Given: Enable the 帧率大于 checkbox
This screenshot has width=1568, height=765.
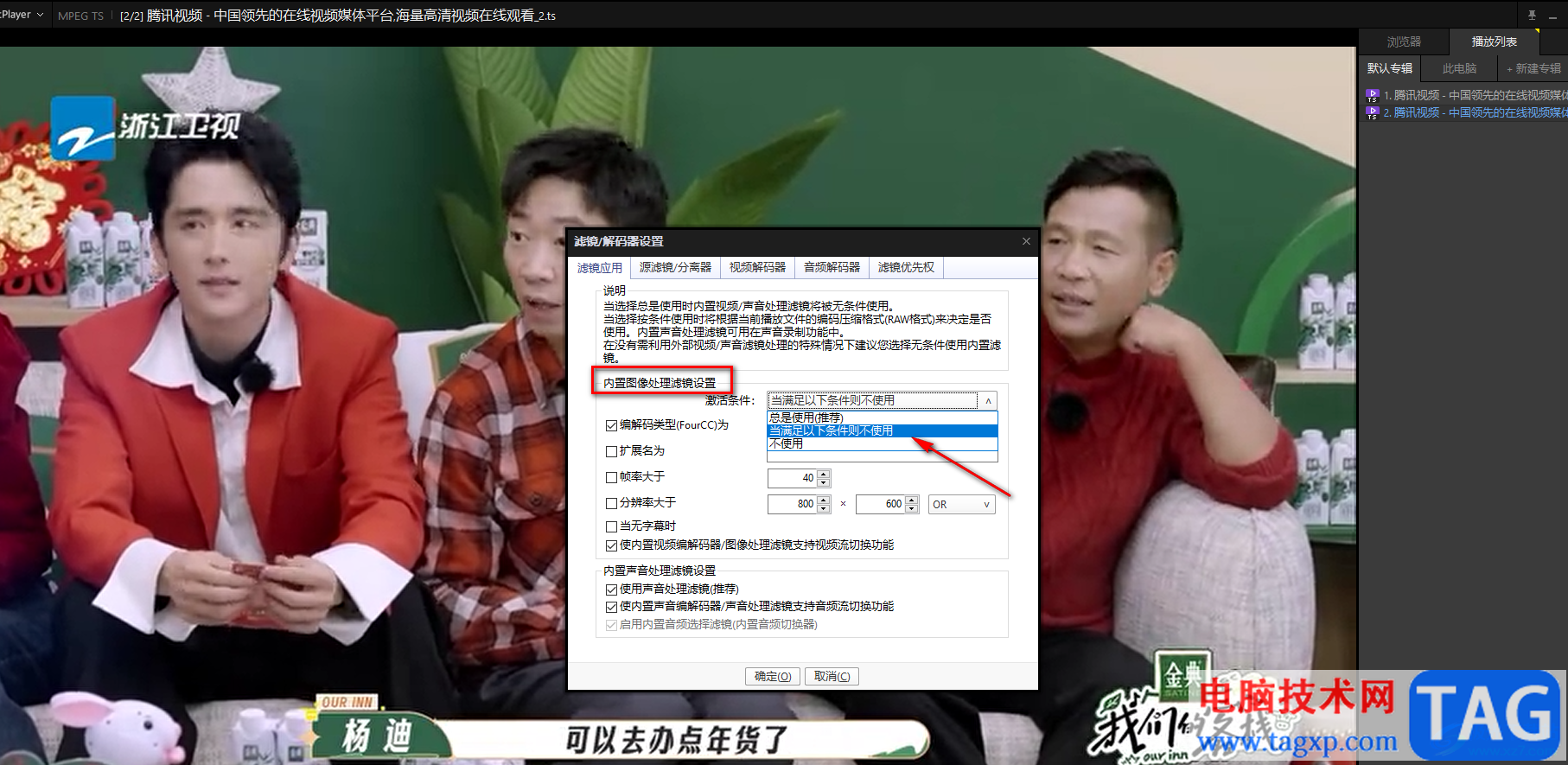Looking at the screenshot, I should coord(611,477).
